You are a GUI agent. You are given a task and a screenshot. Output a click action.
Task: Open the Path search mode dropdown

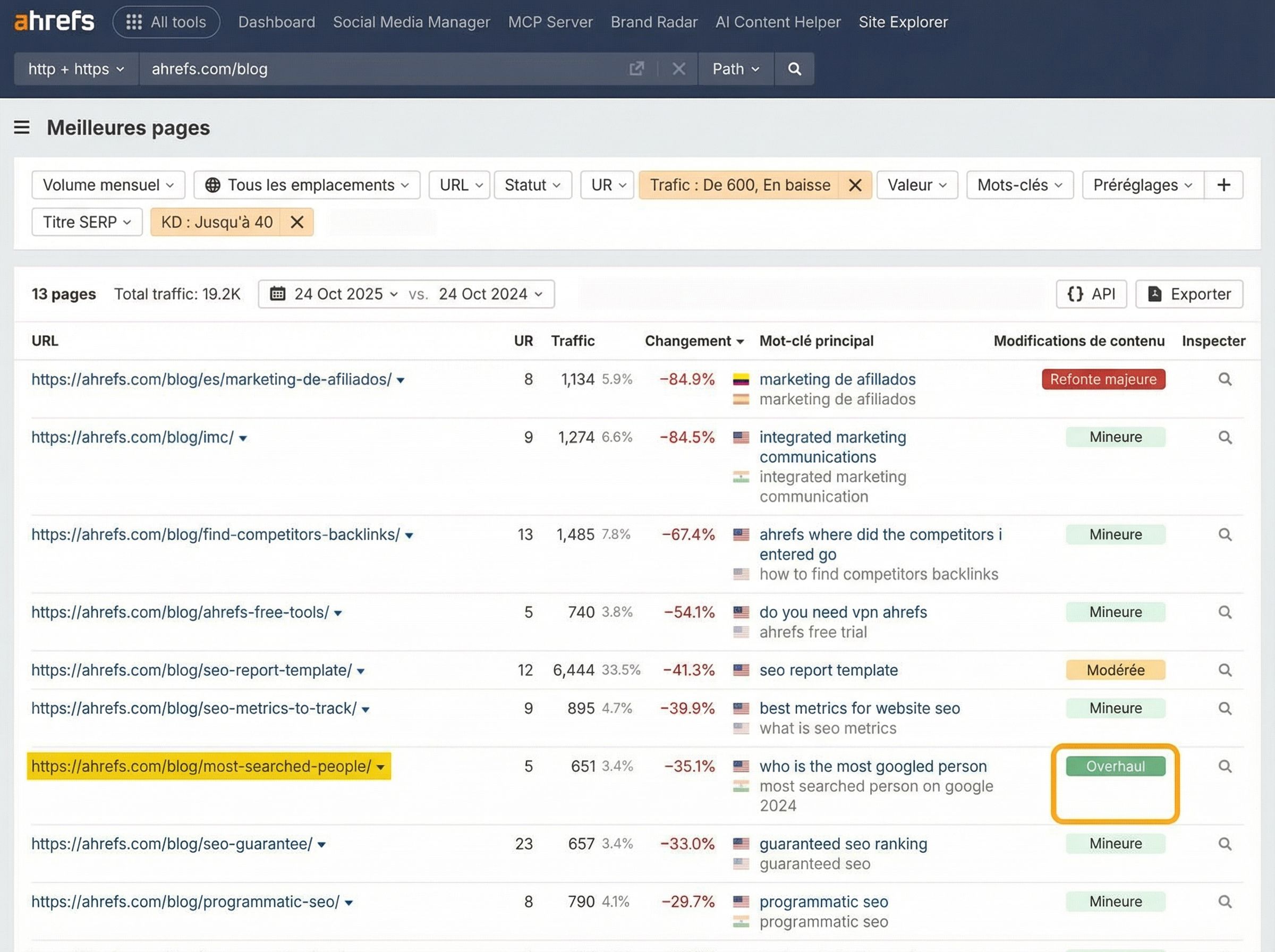736,69
